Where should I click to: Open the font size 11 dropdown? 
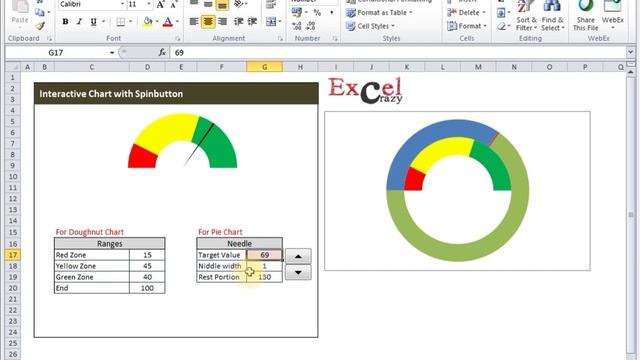[x=149, y=4]
